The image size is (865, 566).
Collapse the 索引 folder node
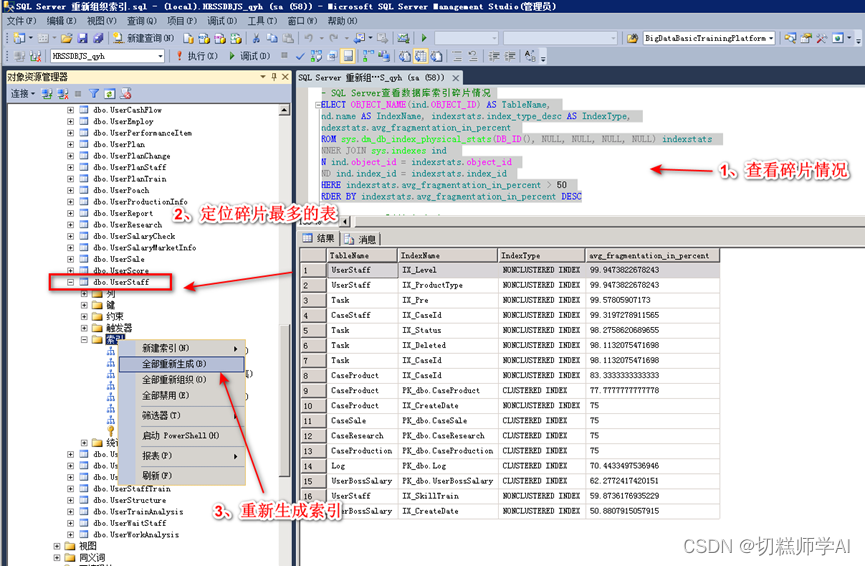(x=84, y=339)
